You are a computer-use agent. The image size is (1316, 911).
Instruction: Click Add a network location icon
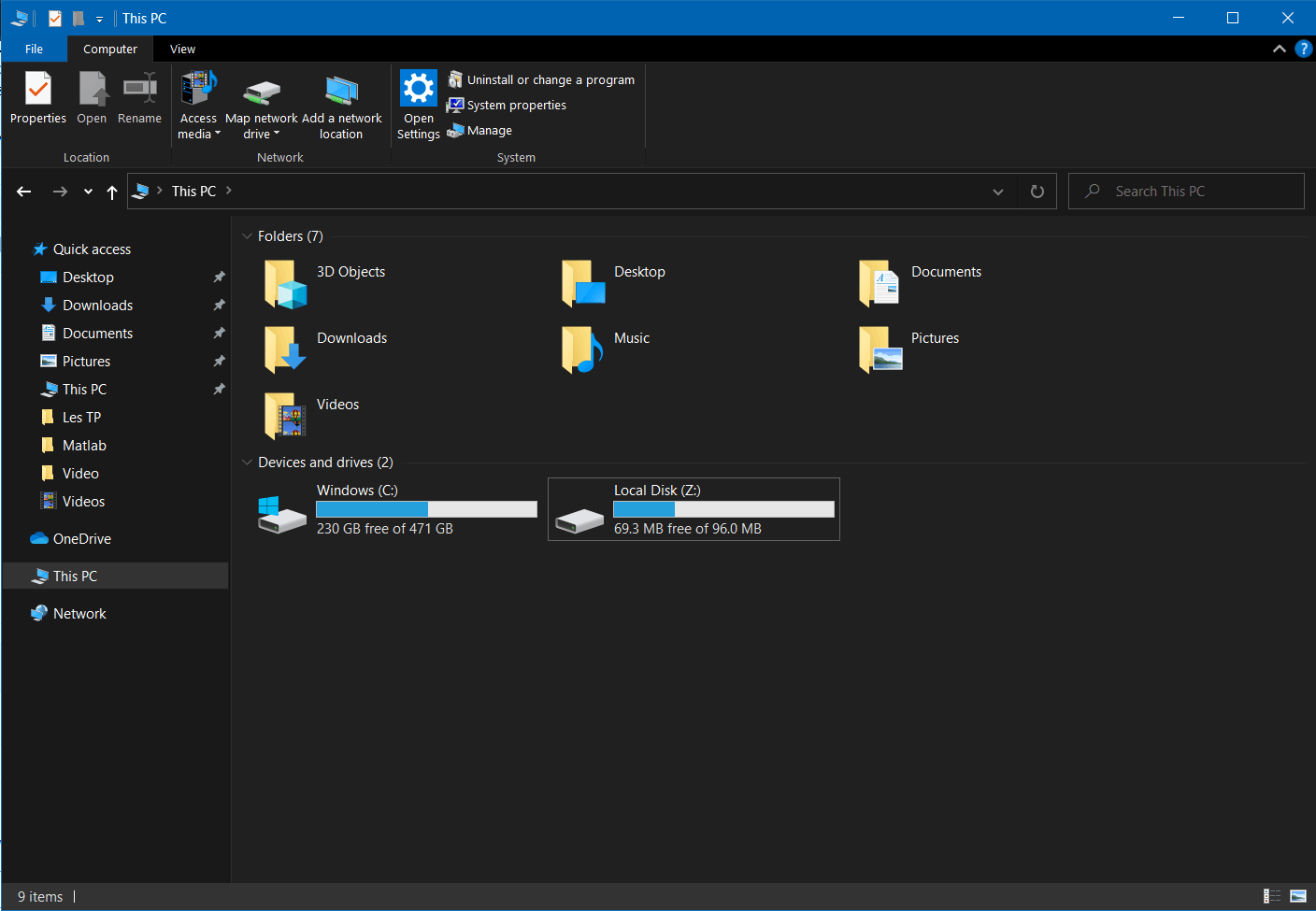pos(341,91)
